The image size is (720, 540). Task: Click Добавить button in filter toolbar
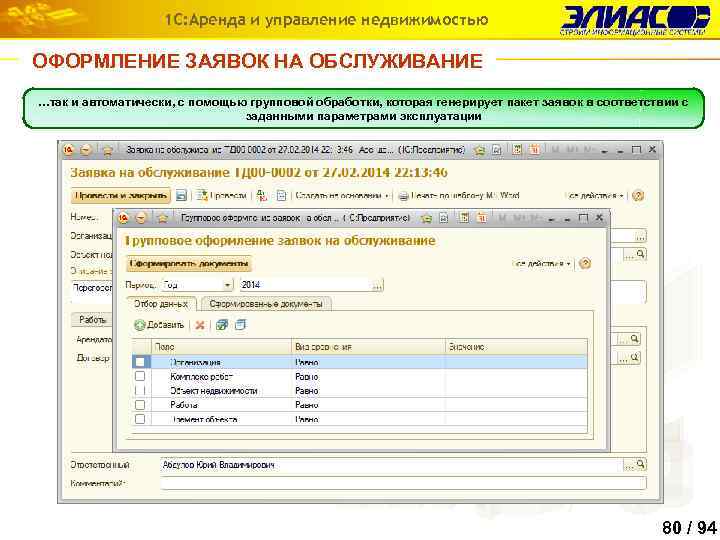pos(159,325)
